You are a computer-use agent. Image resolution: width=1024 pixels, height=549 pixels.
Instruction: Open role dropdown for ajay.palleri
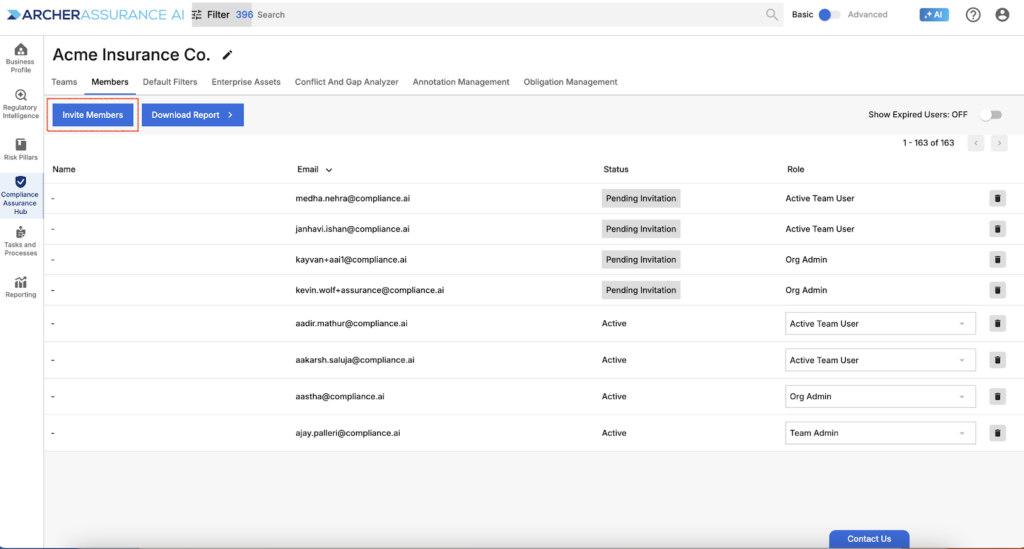click(x=880, y=433)
